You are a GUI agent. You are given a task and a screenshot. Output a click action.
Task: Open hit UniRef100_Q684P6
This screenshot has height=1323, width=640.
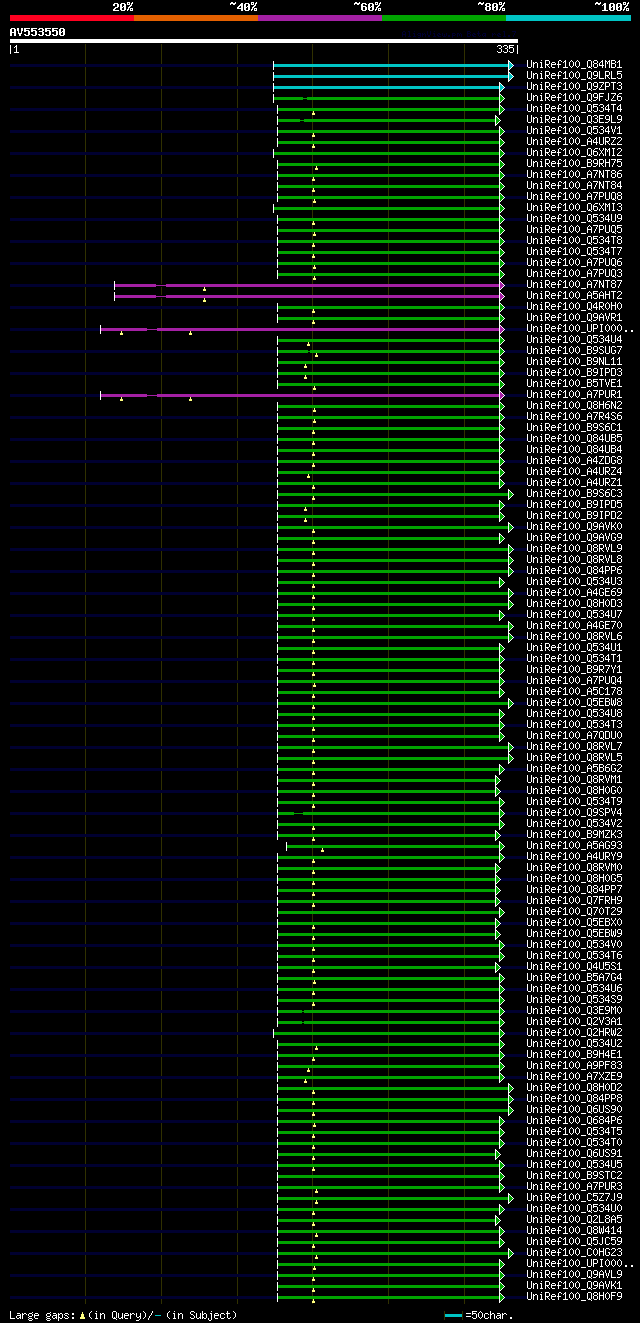point(574,1121)
